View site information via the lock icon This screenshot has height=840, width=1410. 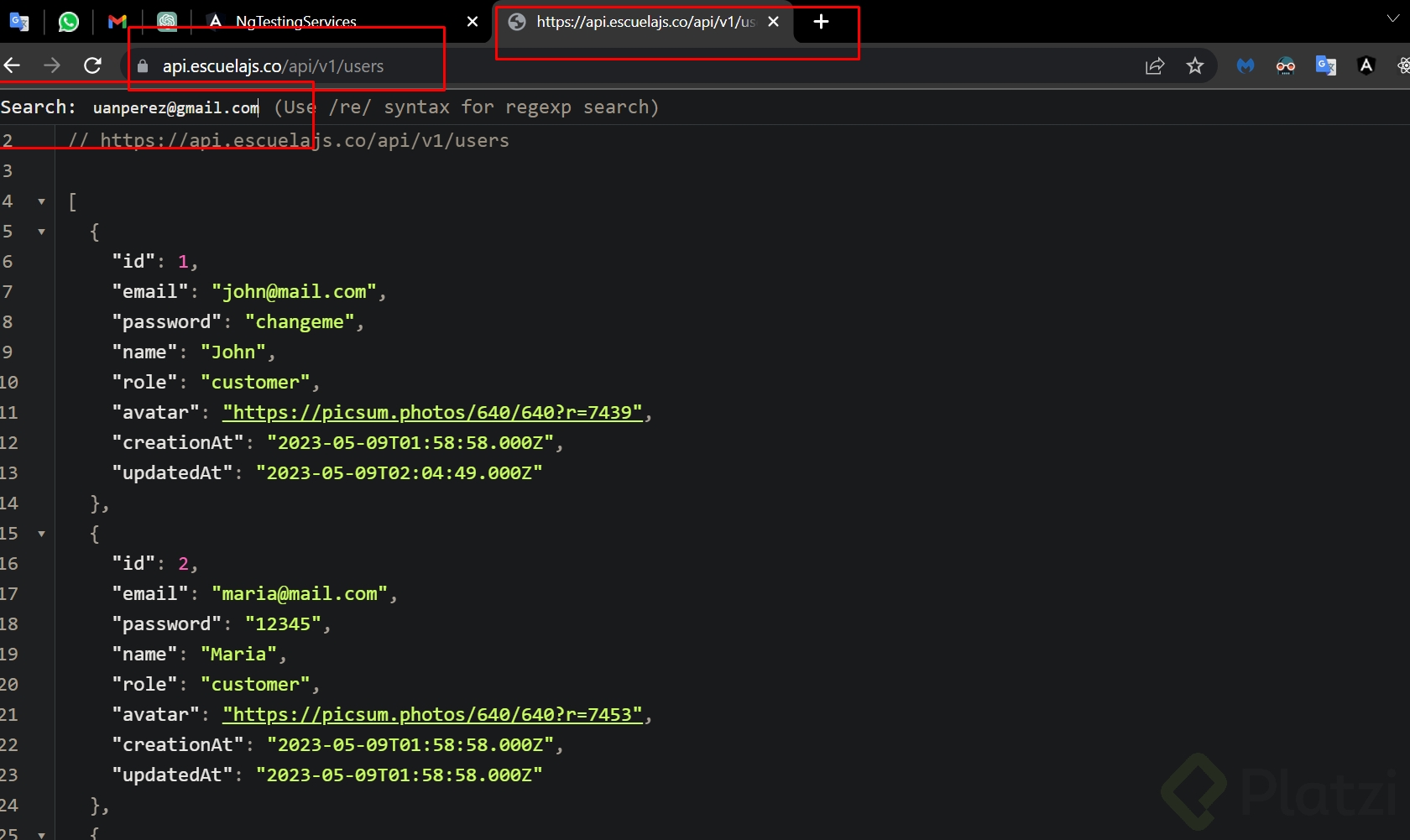tap(143, 66)
